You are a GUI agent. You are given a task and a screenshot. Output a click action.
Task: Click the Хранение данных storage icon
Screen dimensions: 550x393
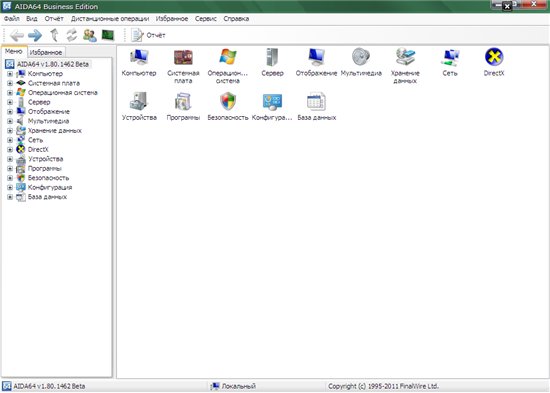click(x=405, y=57)
